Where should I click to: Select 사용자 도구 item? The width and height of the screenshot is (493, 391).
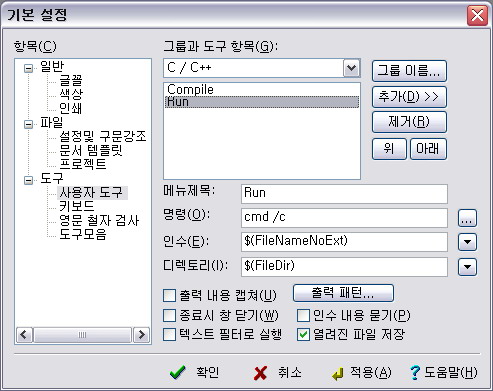coord(92,193)
